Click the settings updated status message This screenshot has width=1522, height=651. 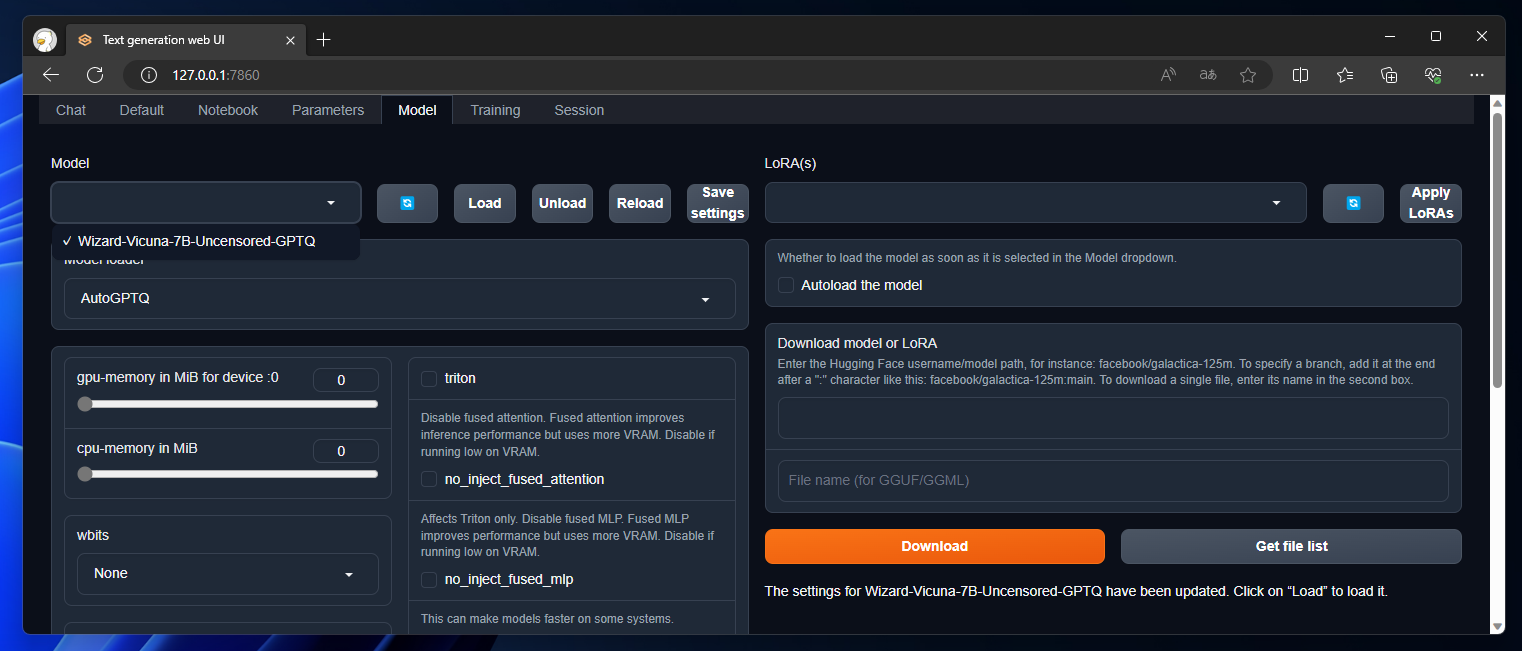1076,591
